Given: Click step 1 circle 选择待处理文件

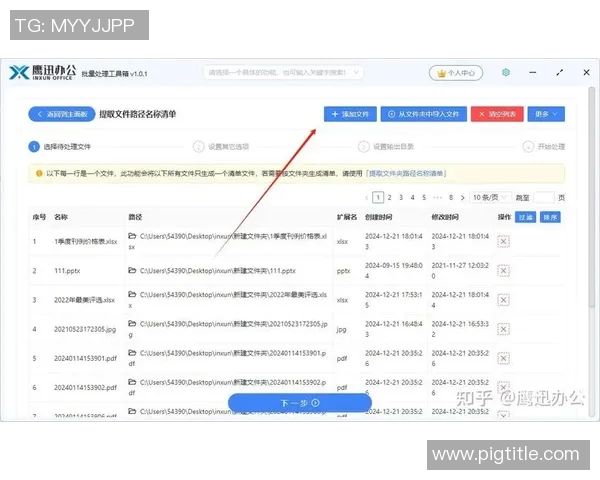Looking at the screenshot, I should (x=34, y=147).
